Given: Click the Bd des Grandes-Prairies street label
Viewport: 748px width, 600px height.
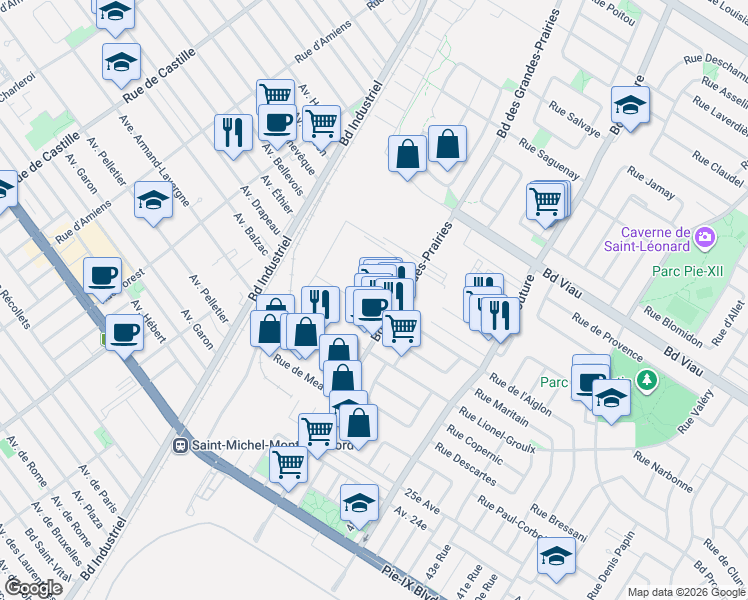Looking at the screenshot, I should point(529,73).
